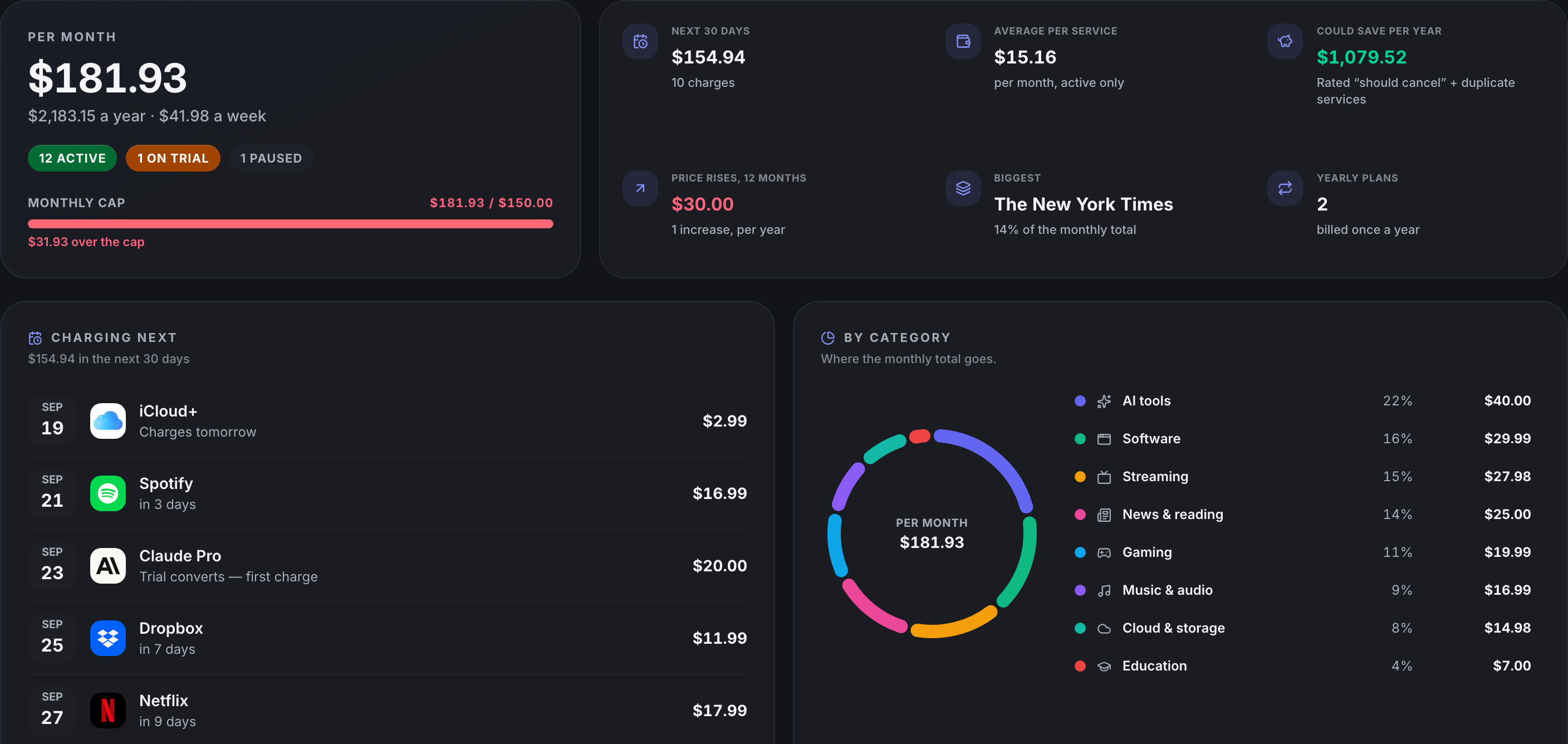Click the piggy bank savings icon
This screenshot has height=744, width=1568.
1285,41
